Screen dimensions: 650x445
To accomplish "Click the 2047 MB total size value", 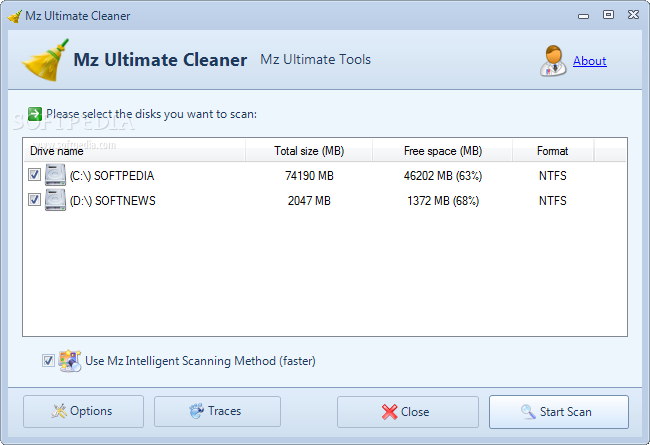I will [x=309, y=201].
